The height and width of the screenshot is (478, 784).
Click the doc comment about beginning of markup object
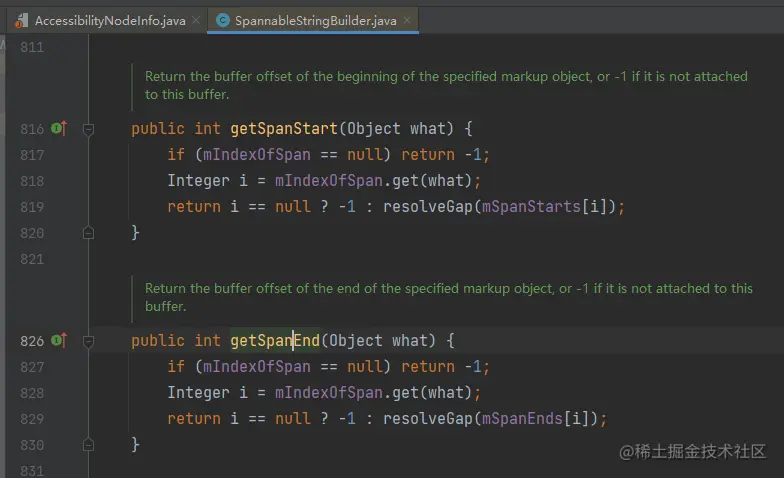pos(446,86)
